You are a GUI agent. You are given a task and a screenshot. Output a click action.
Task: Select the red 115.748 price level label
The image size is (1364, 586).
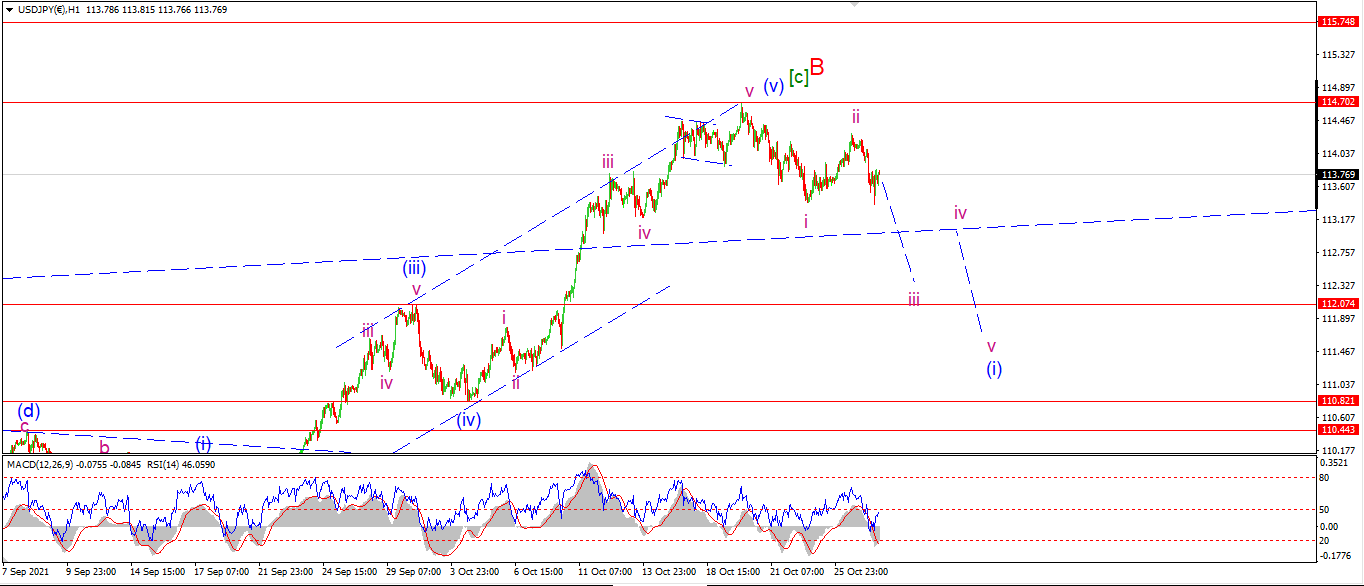tap(1338, 21)
